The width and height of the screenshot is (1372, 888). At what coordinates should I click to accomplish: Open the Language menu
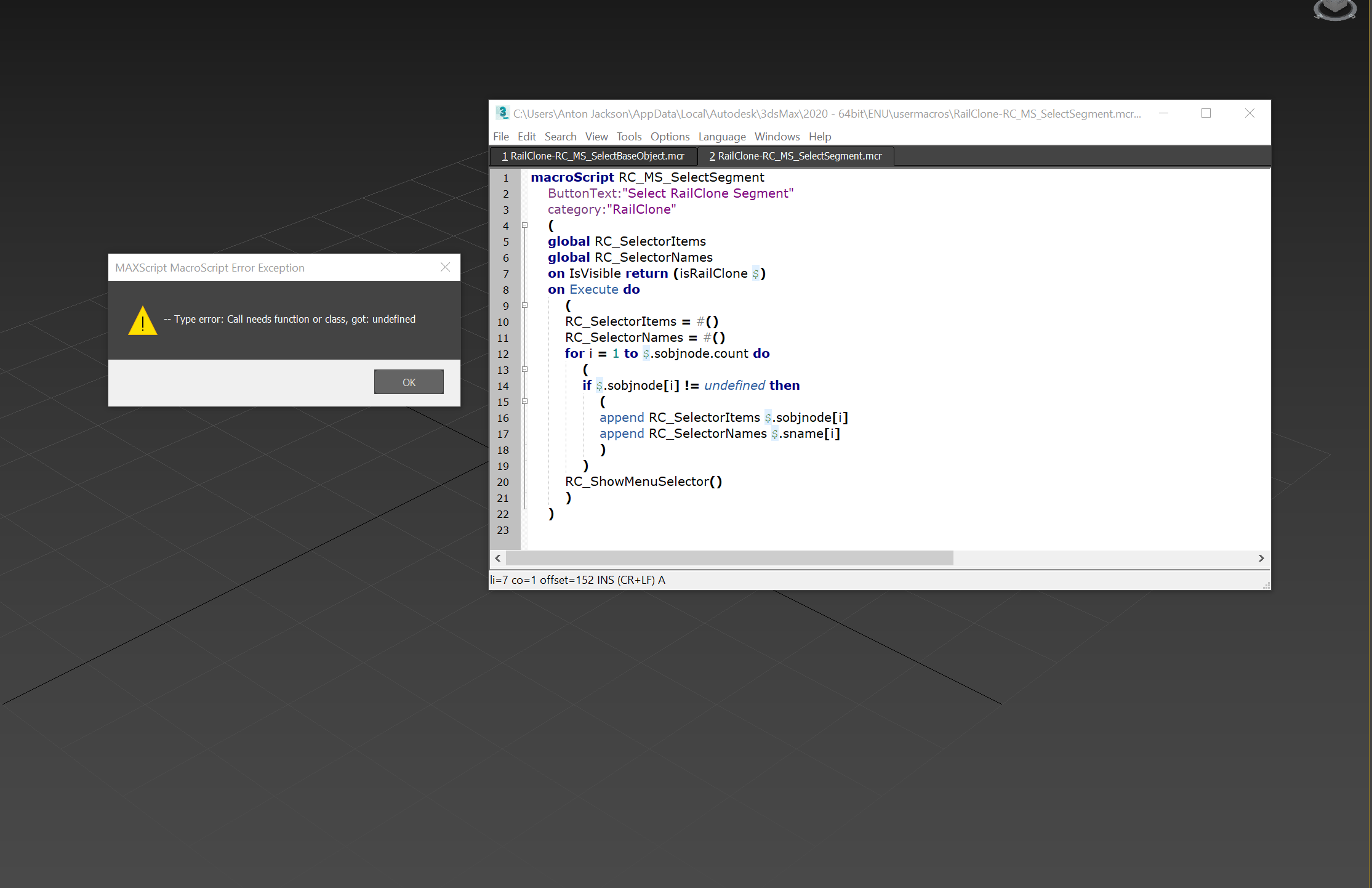[721, 137]
